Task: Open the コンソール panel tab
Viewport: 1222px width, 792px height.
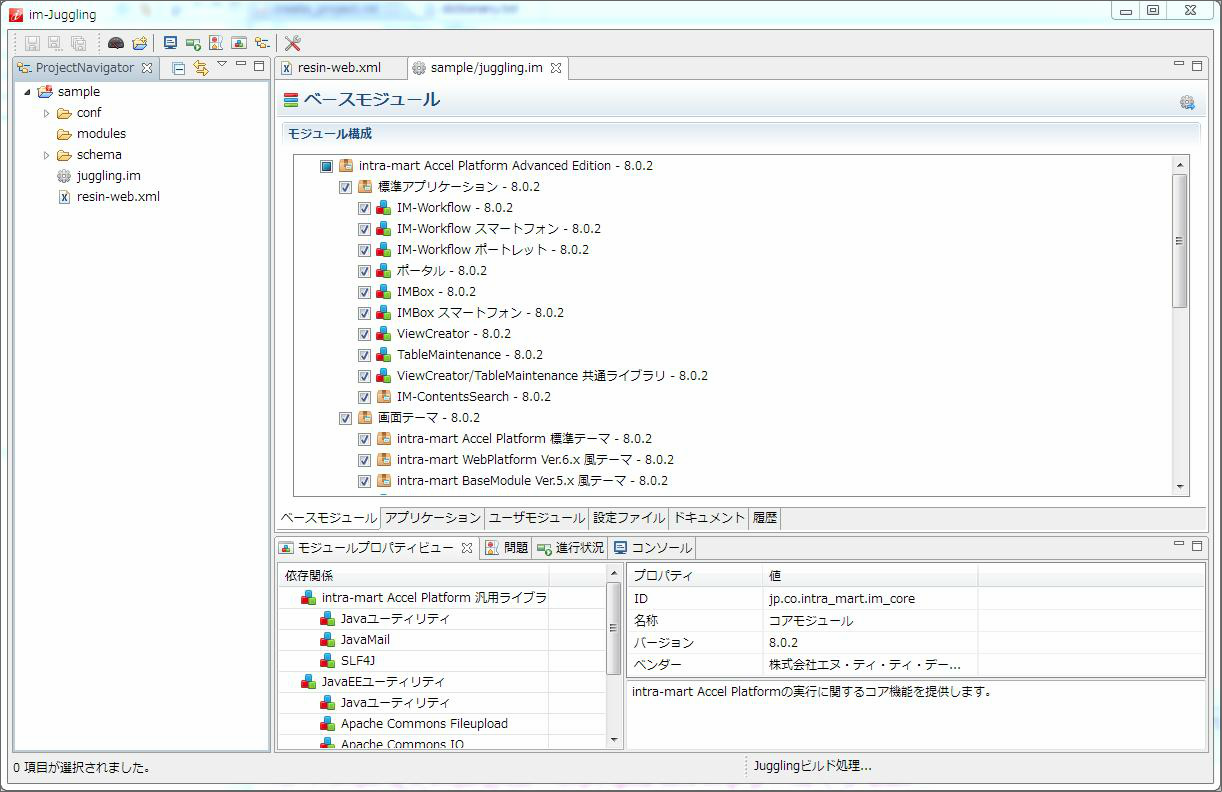Action: pyautogui.click(x=660, y=548)
